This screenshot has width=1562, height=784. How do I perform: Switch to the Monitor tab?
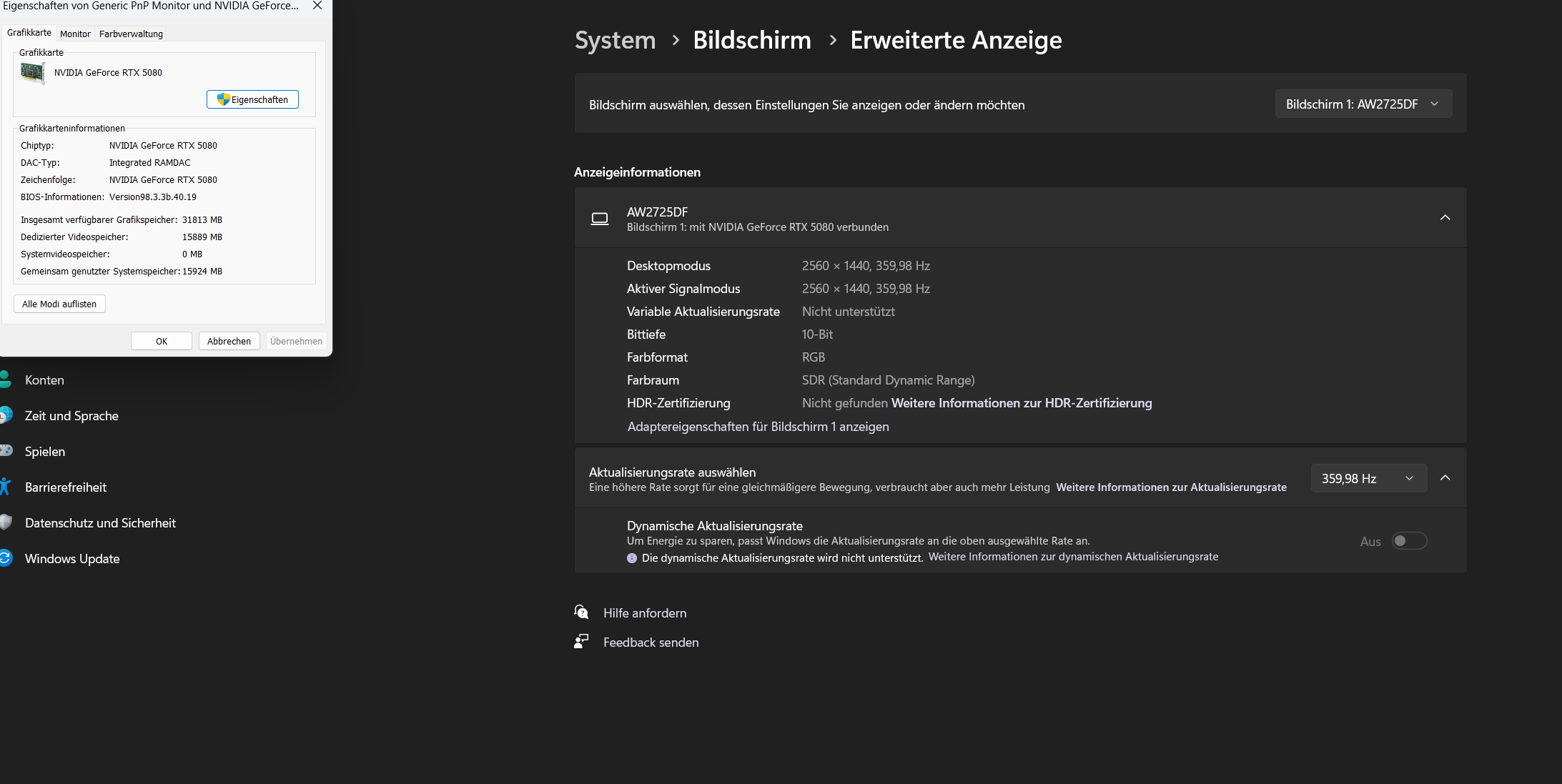coord(75,34)
